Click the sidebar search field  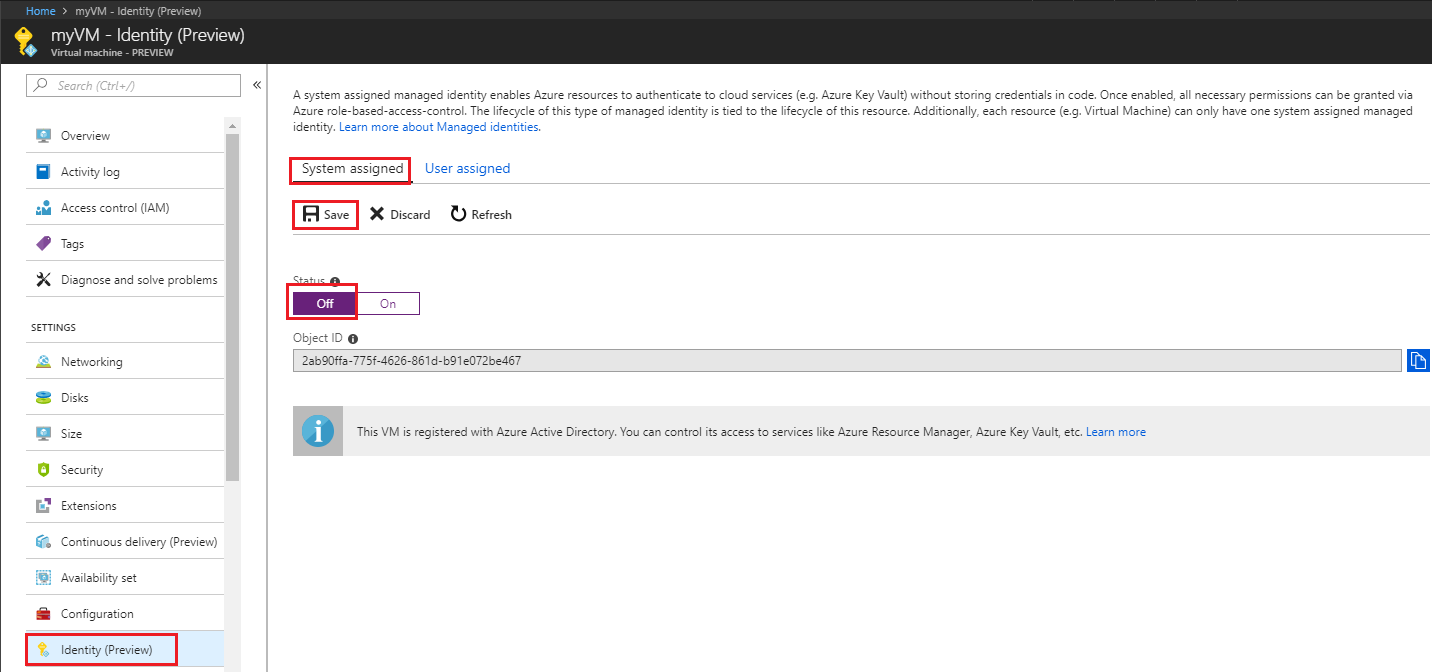(x=134, y=86)
